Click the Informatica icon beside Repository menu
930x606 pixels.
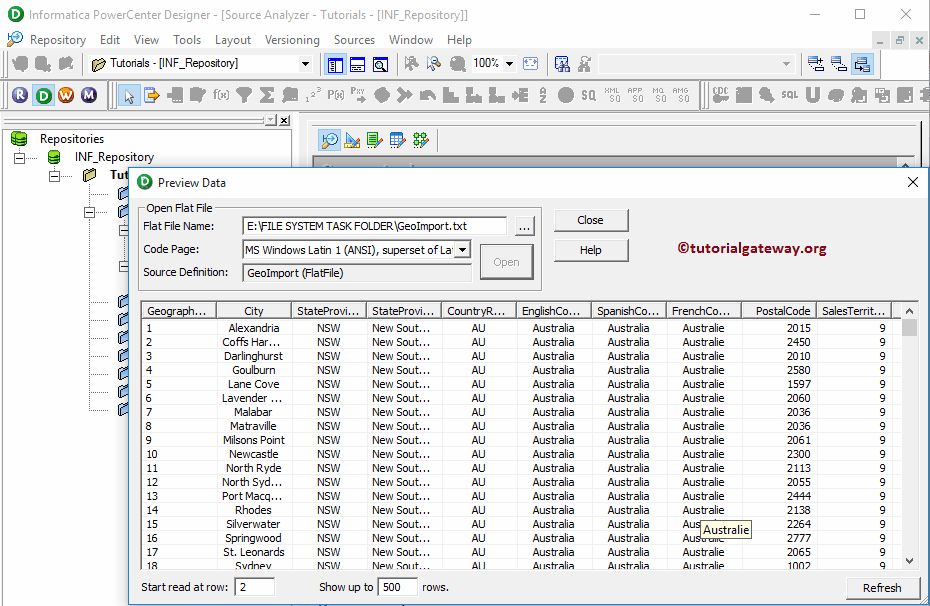click(x=15, y=40)
